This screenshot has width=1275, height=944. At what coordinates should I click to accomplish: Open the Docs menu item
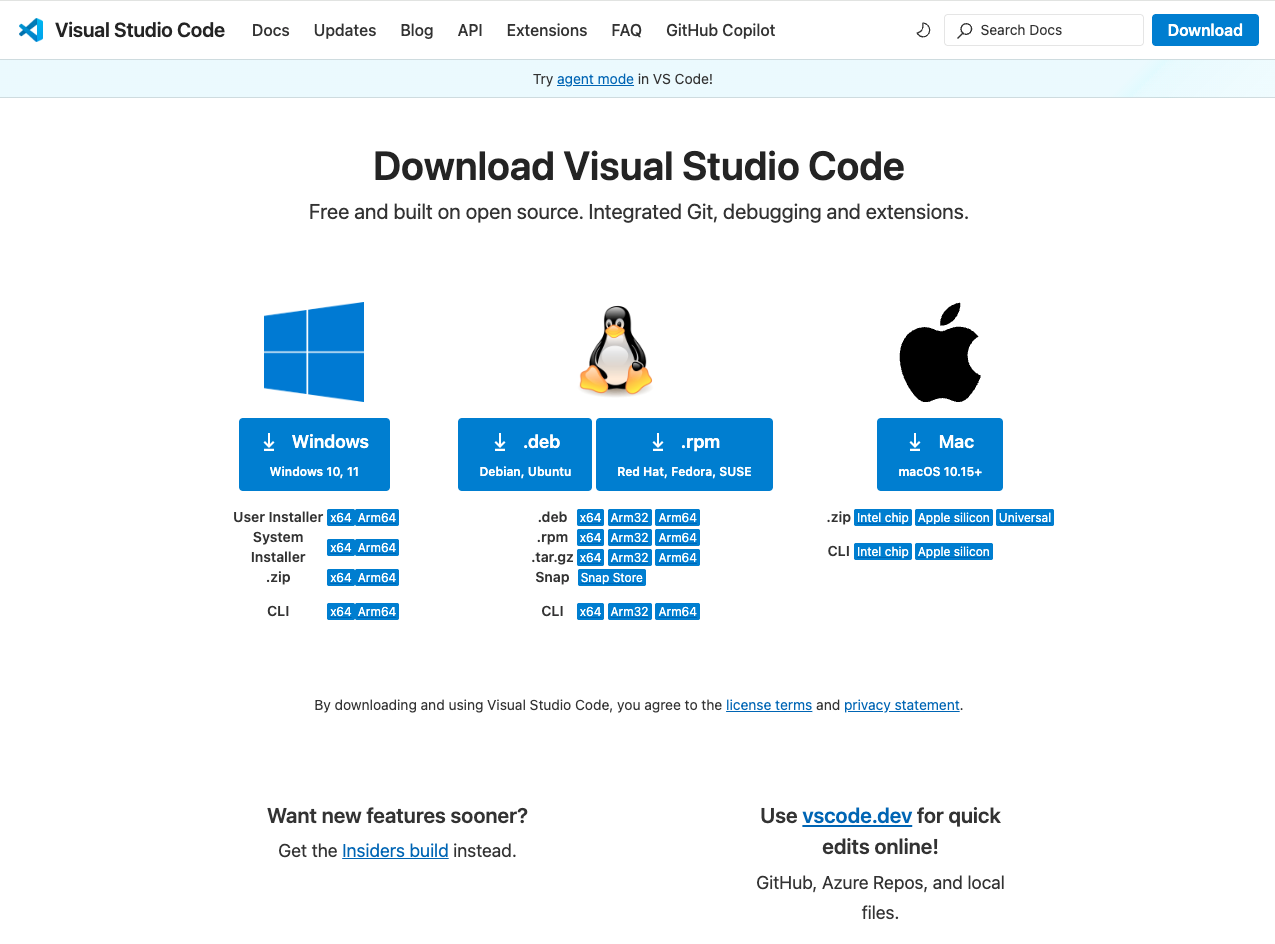point(270,30)
